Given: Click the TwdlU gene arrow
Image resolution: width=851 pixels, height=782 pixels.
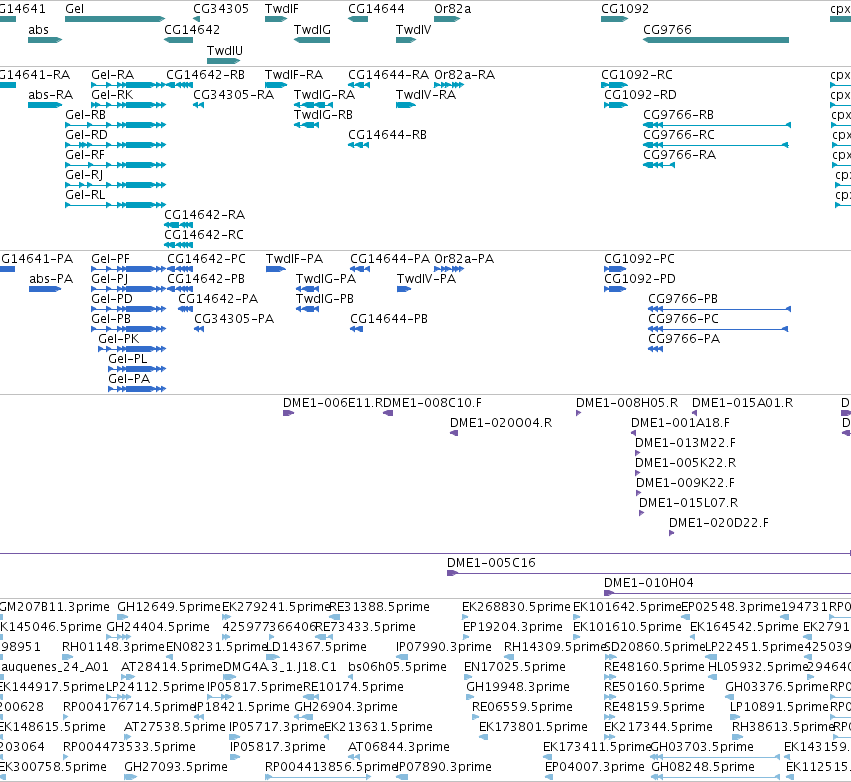Looking at the screenshot, I should click(x=223, y=61).
